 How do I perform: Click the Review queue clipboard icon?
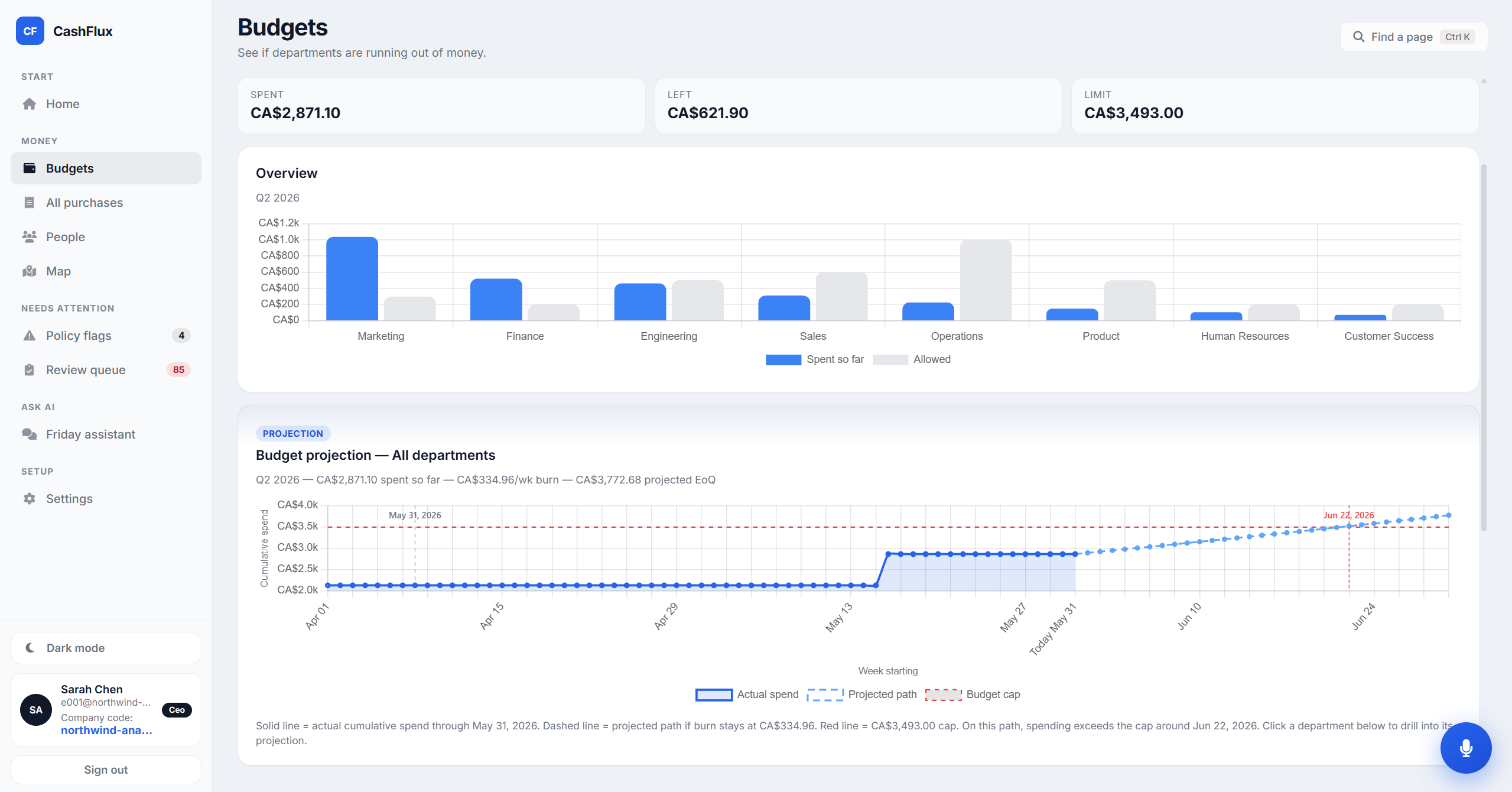(x=29, y=370)
